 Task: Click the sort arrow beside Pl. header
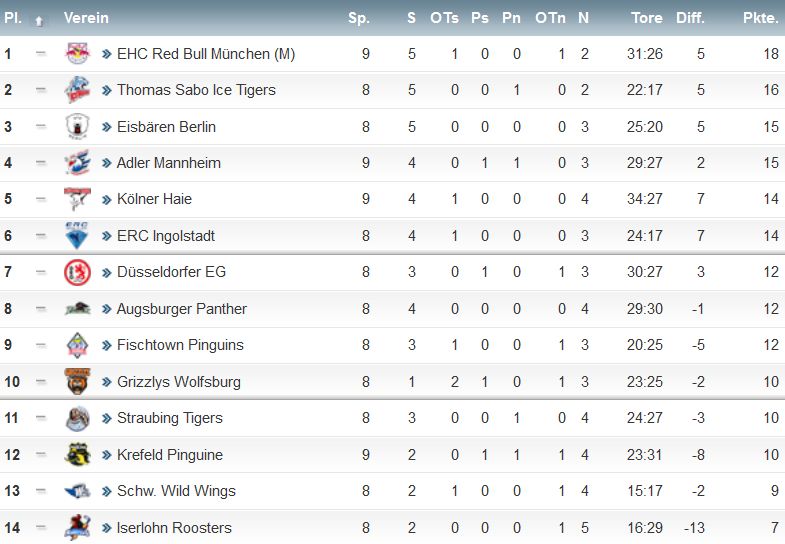click(x=39, y=21)
